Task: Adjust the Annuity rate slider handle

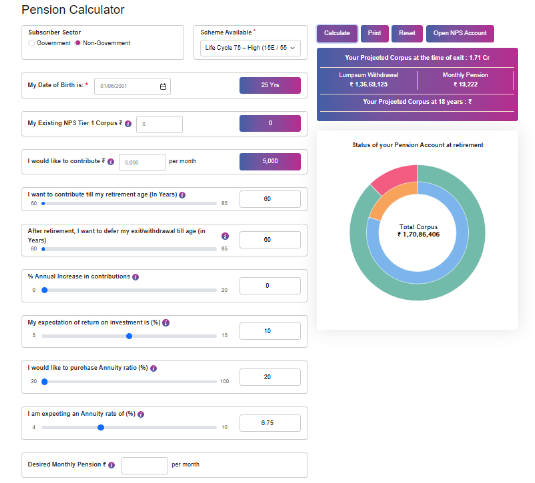Action: pyautogui.click(x=101, y=427)
